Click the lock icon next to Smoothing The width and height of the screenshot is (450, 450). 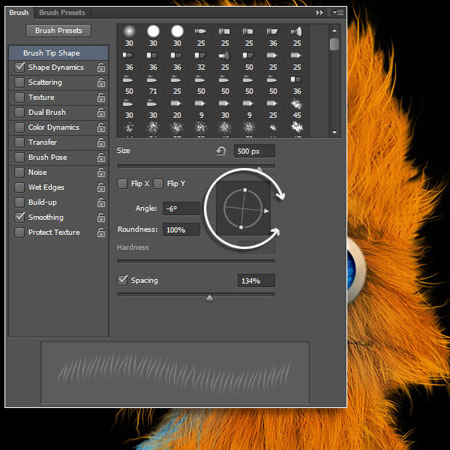[x=101, y=218]
